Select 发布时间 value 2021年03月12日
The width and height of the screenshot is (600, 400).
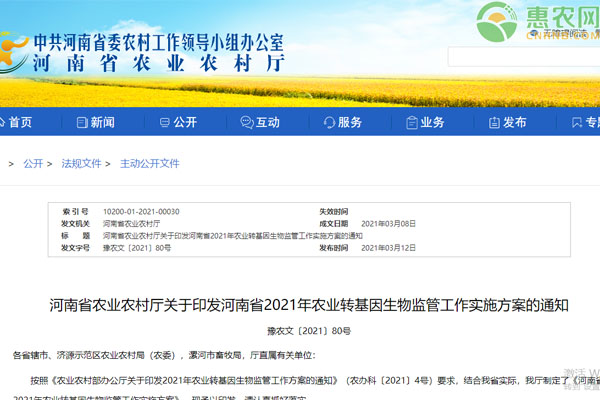click(x=388, y=248)
